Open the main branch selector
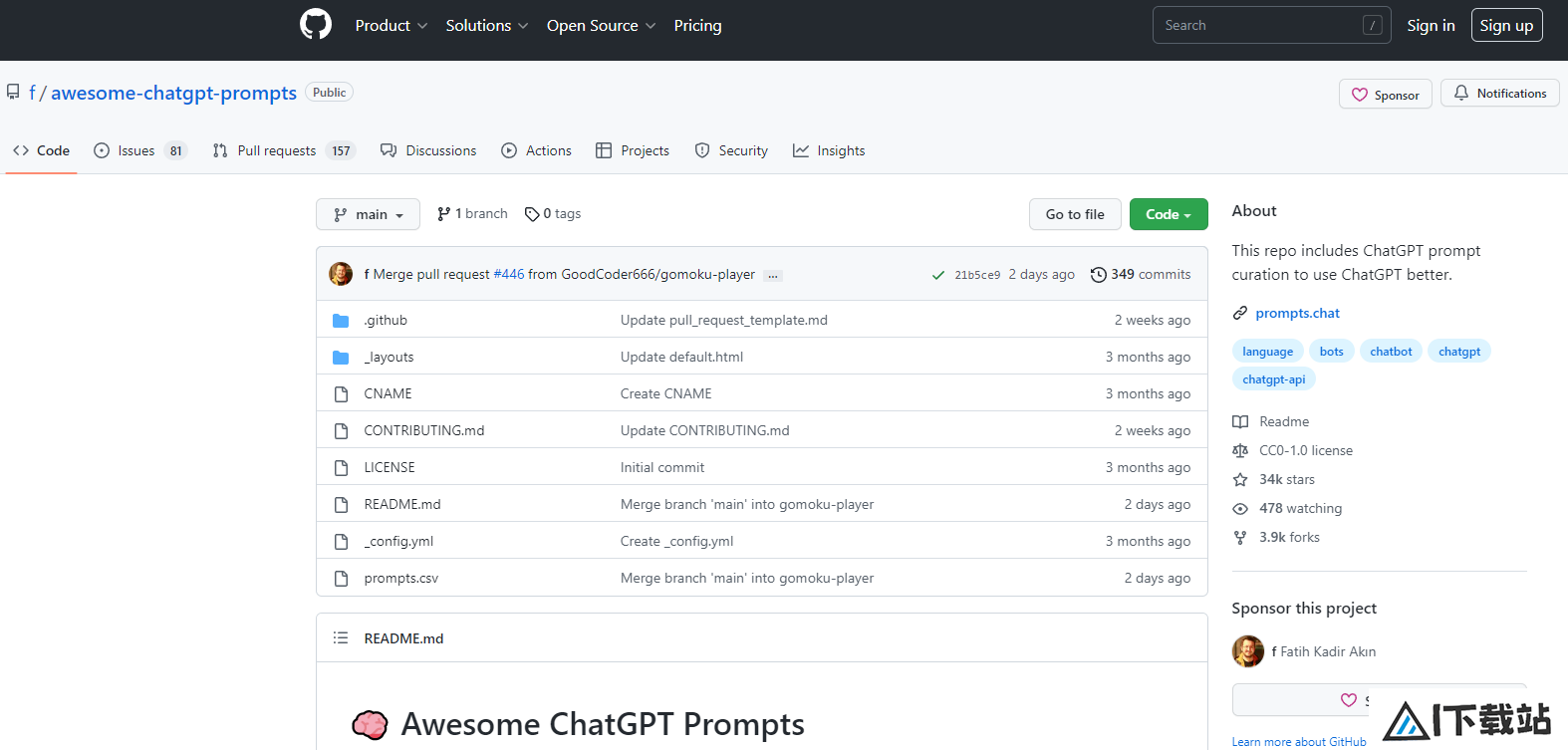 click(369, 214)
